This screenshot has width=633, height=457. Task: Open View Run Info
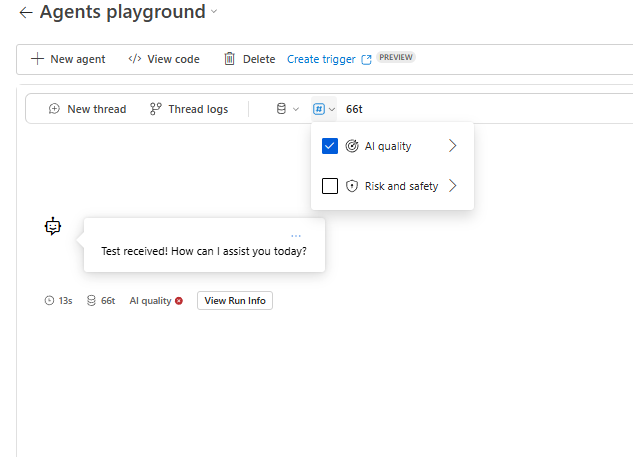click(x=235, y=301)
